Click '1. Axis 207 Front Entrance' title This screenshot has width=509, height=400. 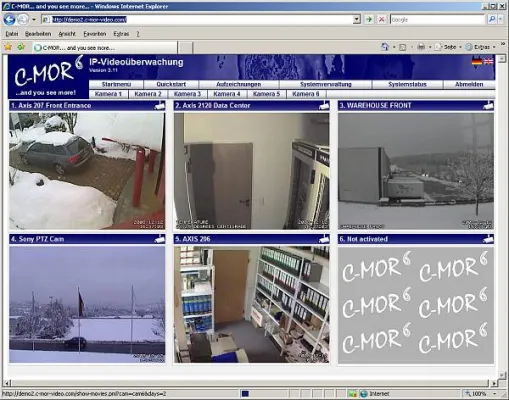coord(51,106)
